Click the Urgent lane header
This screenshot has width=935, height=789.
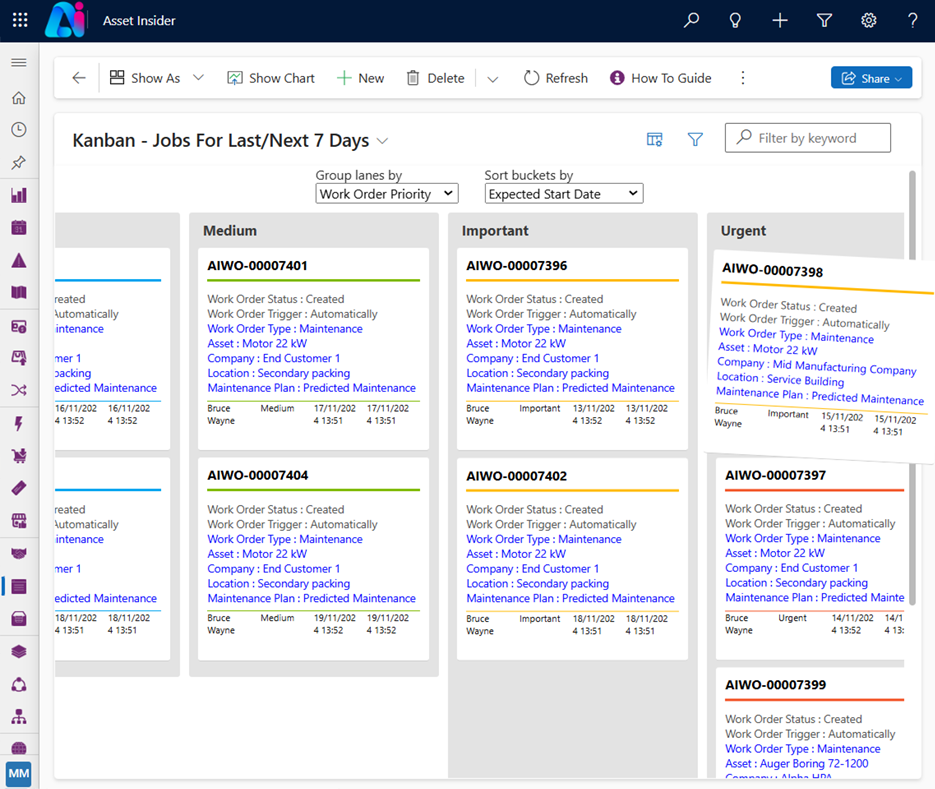[743, 231]
